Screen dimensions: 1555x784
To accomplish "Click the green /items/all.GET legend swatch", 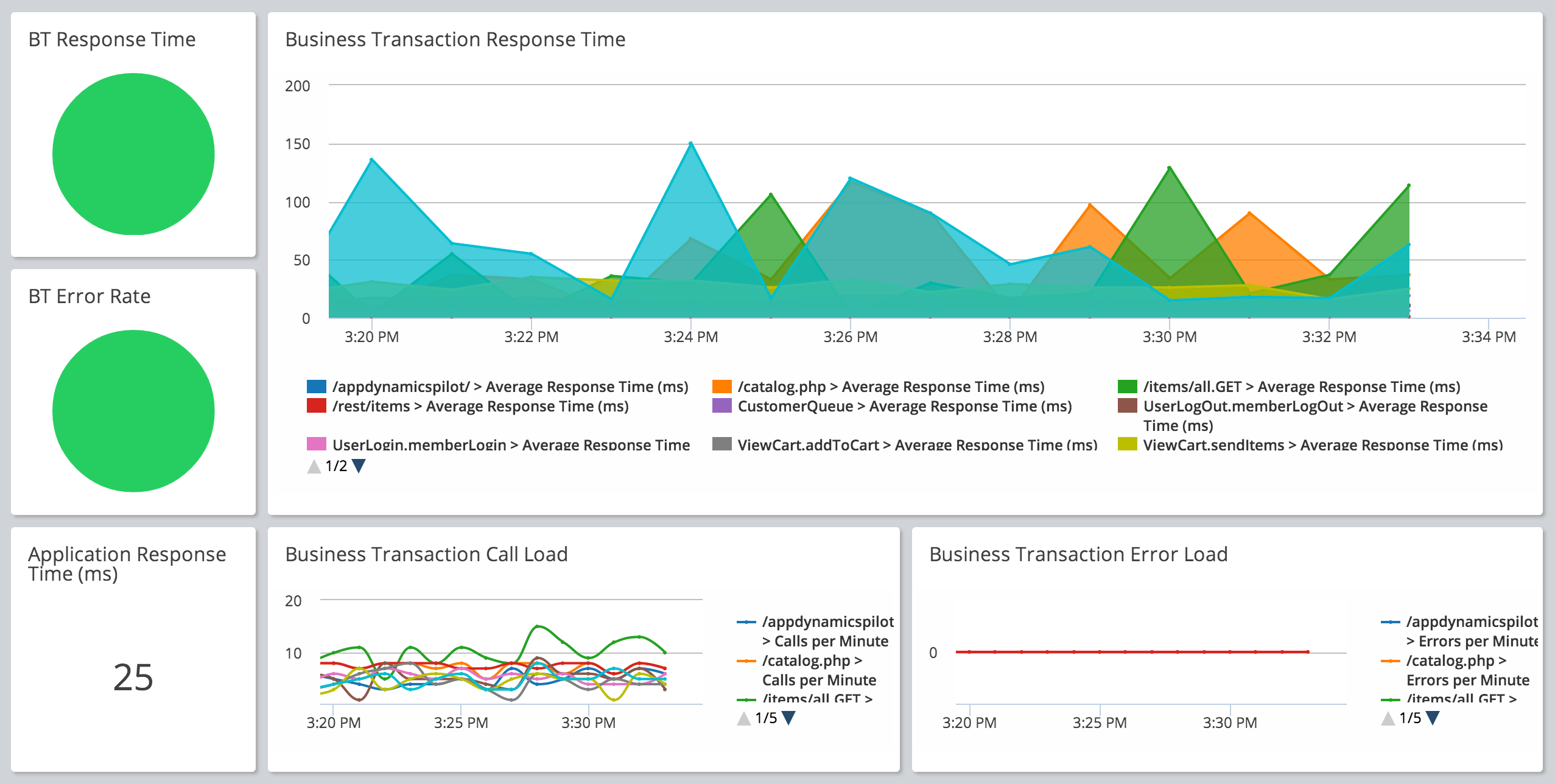I will point(1128,386).
